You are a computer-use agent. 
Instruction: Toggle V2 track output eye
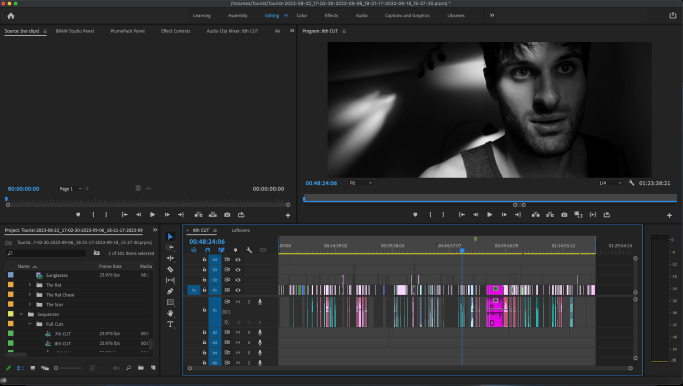pos(238,280)
